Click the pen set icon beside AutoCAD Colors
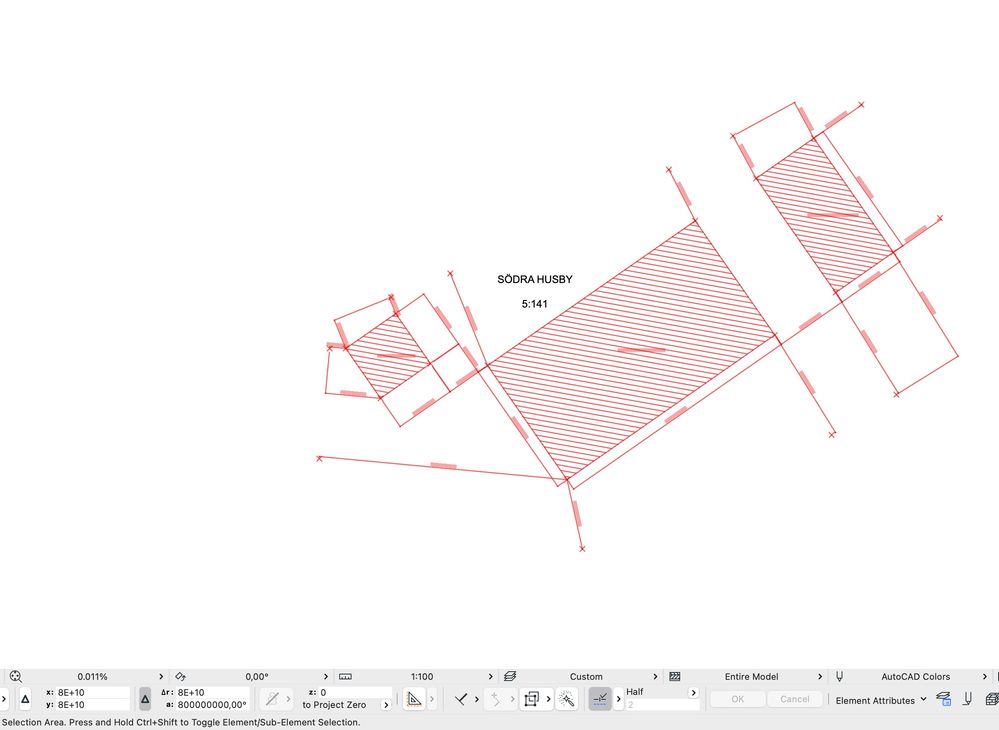 [840, 676]
